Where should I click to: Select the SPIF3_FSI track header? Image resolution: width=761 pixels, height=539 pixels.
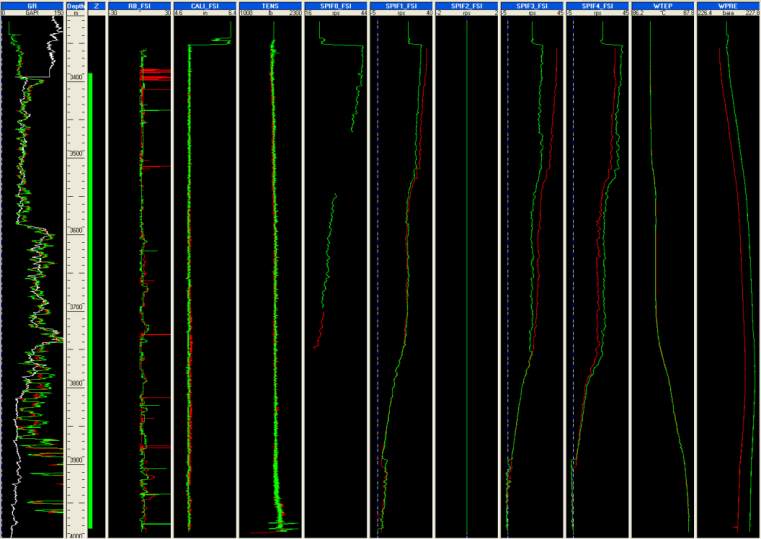[532, 5]
